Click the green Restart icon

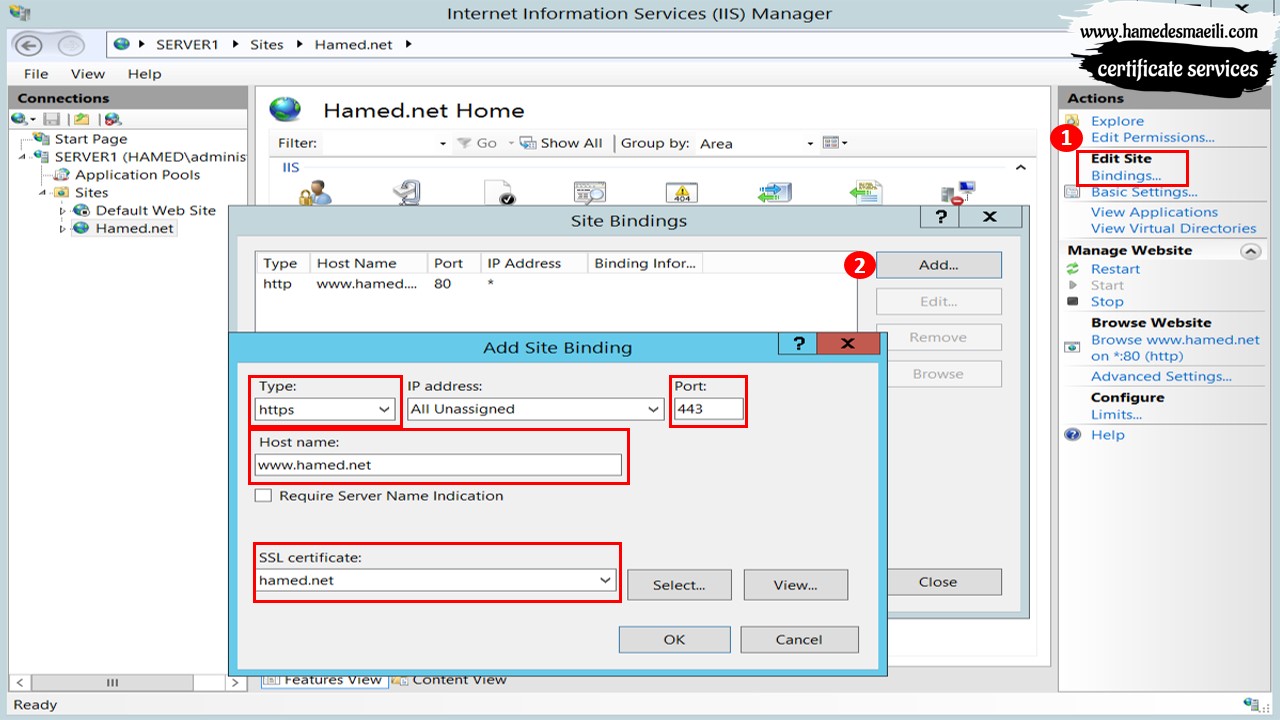(x=1073, y=269)
